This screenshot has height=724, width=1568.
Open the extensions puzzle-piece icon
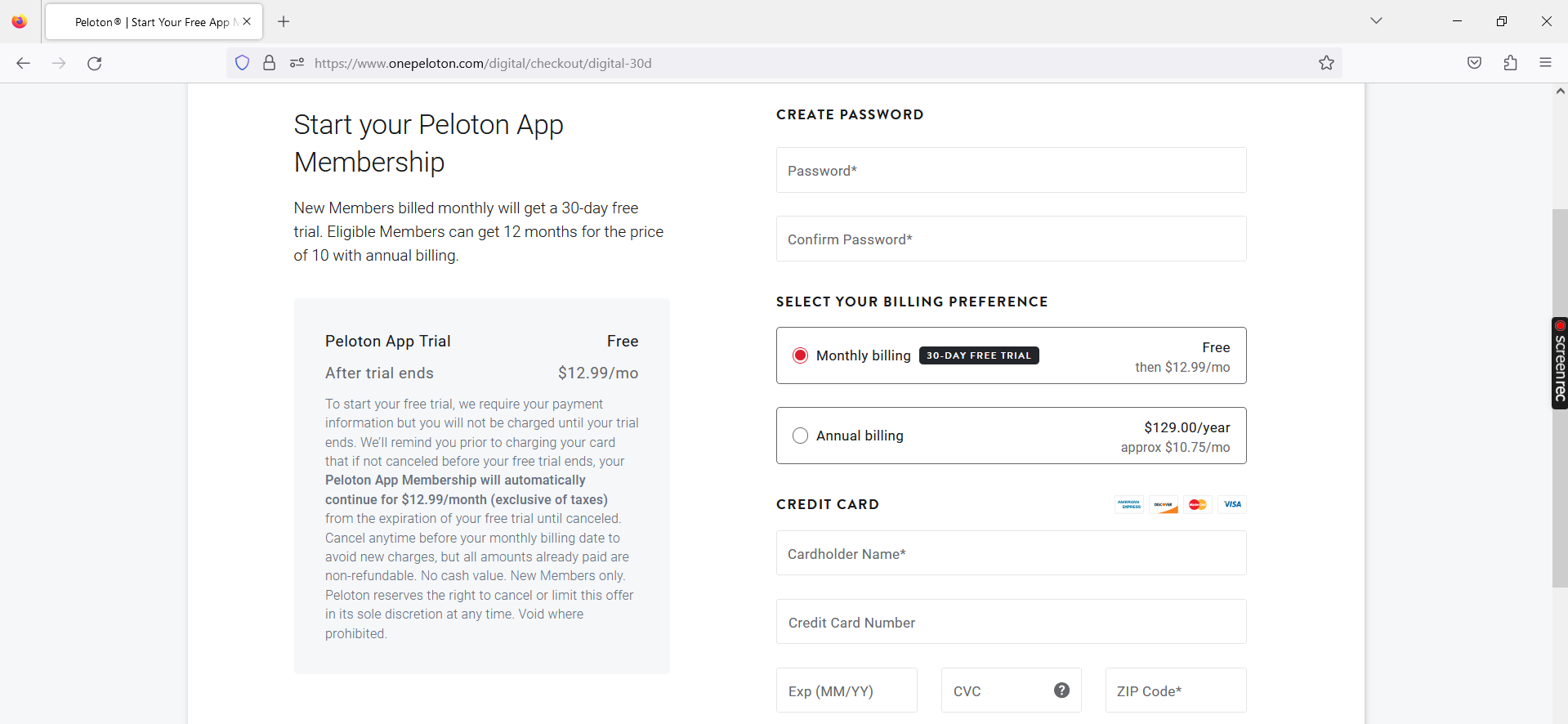click(x=1510, y=63)
